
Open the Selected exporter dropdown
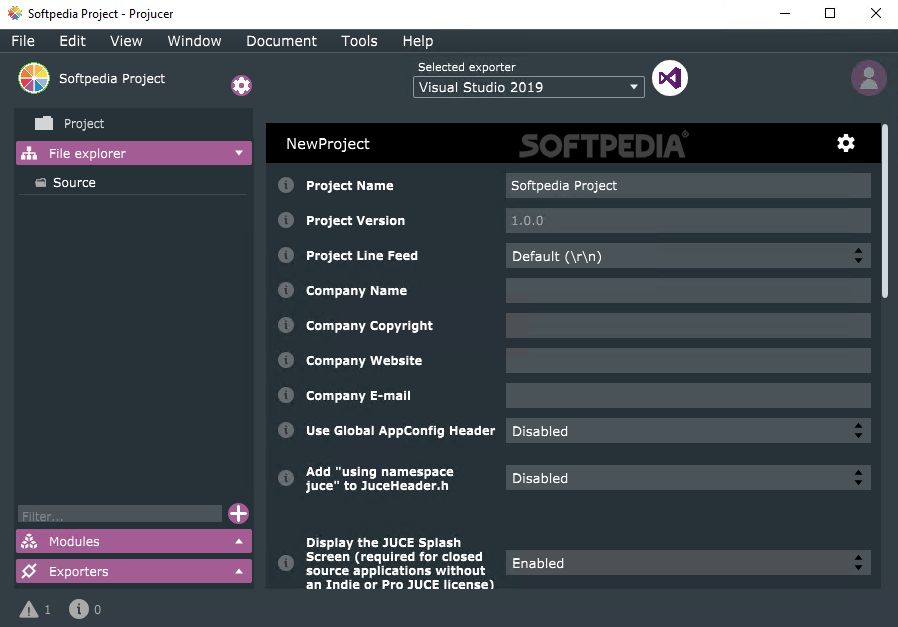529,87
